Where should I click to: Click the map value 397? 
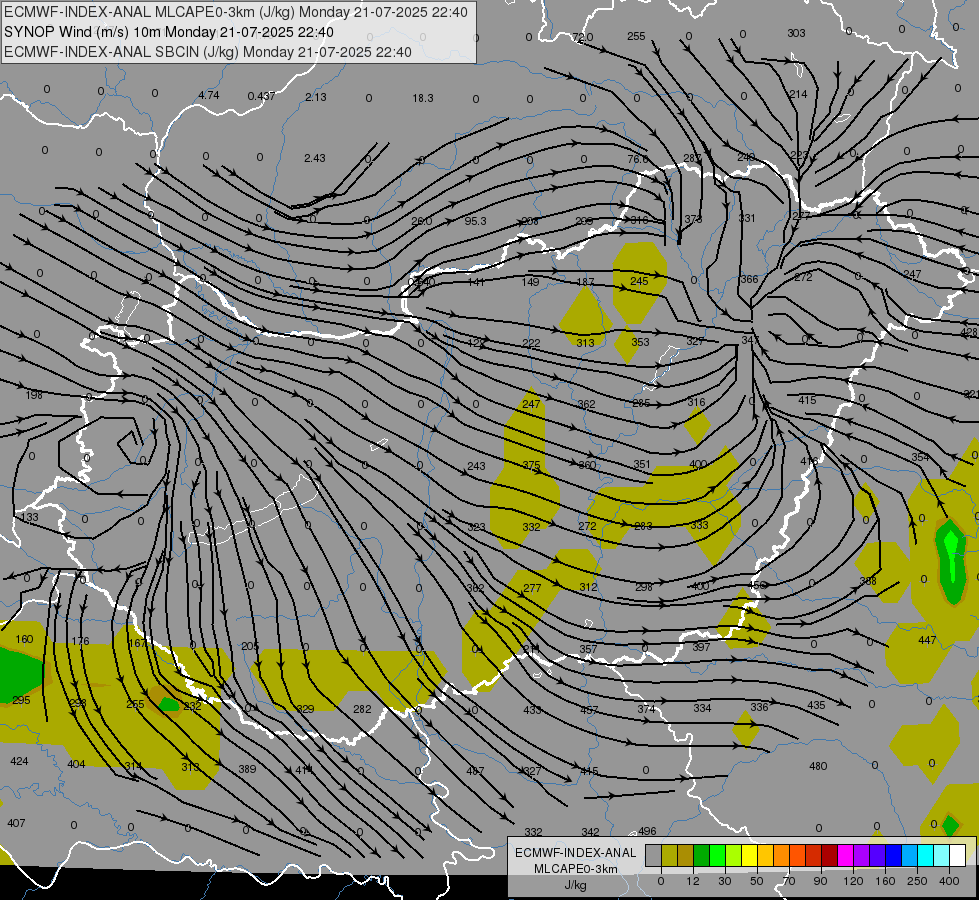click(x=701, y=647)
